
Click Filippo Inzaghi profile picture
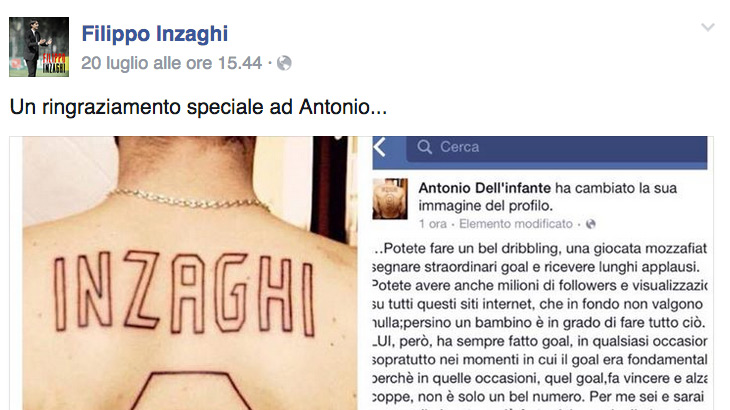pyautogui.click(x=39, y=47)
